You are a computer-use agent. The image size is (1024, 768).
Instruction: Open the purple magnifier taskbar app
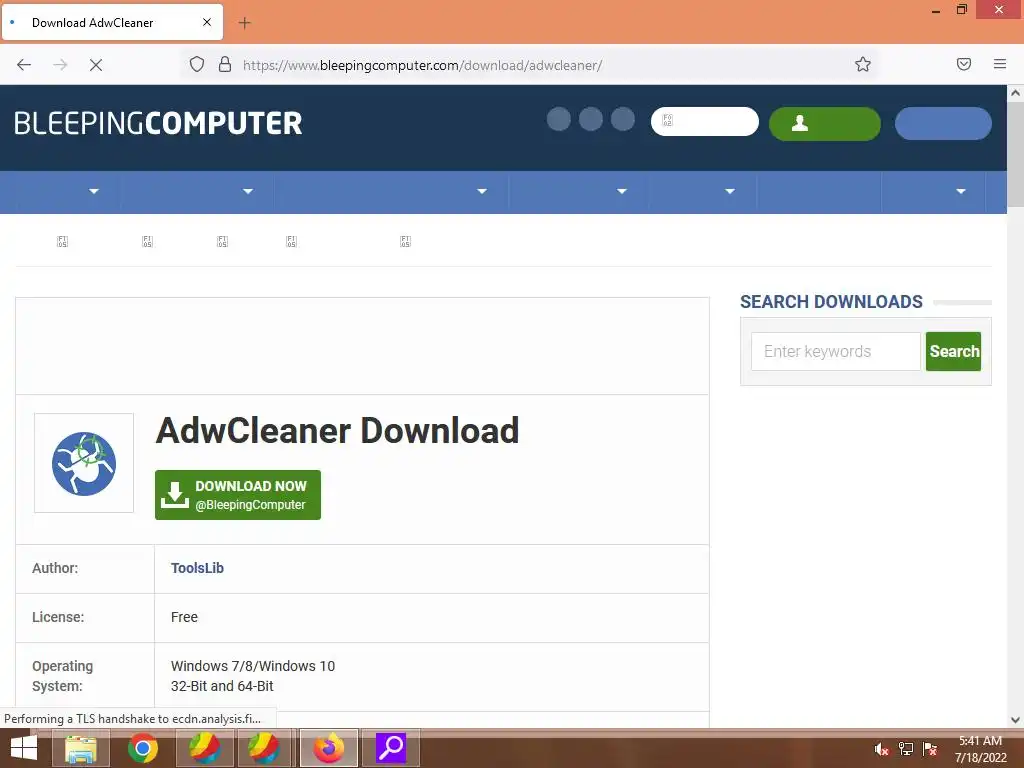(391, 748)
